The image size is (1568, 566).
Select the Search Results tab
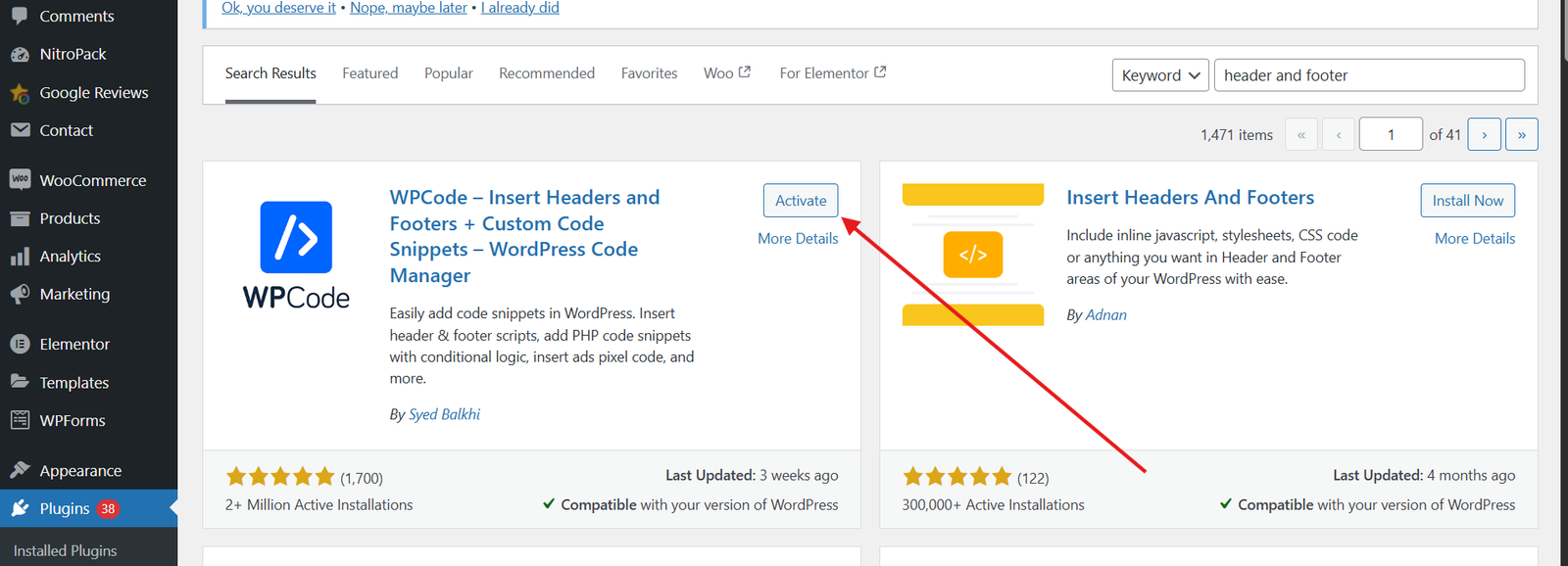click(x=270, y=73)
